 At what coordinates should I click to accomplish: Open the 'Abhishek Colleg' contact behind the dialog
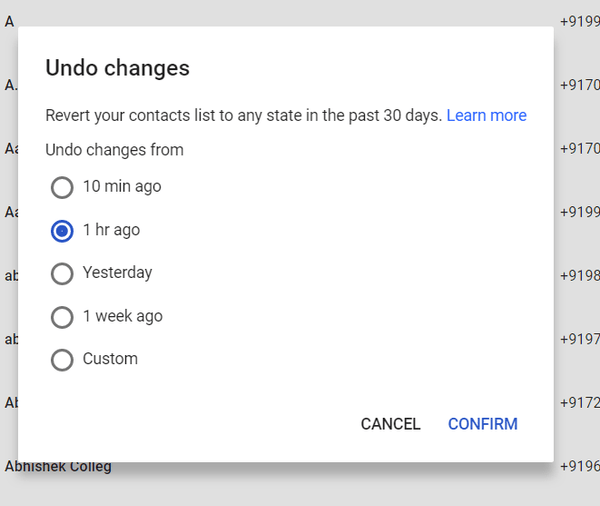[58, 466]
